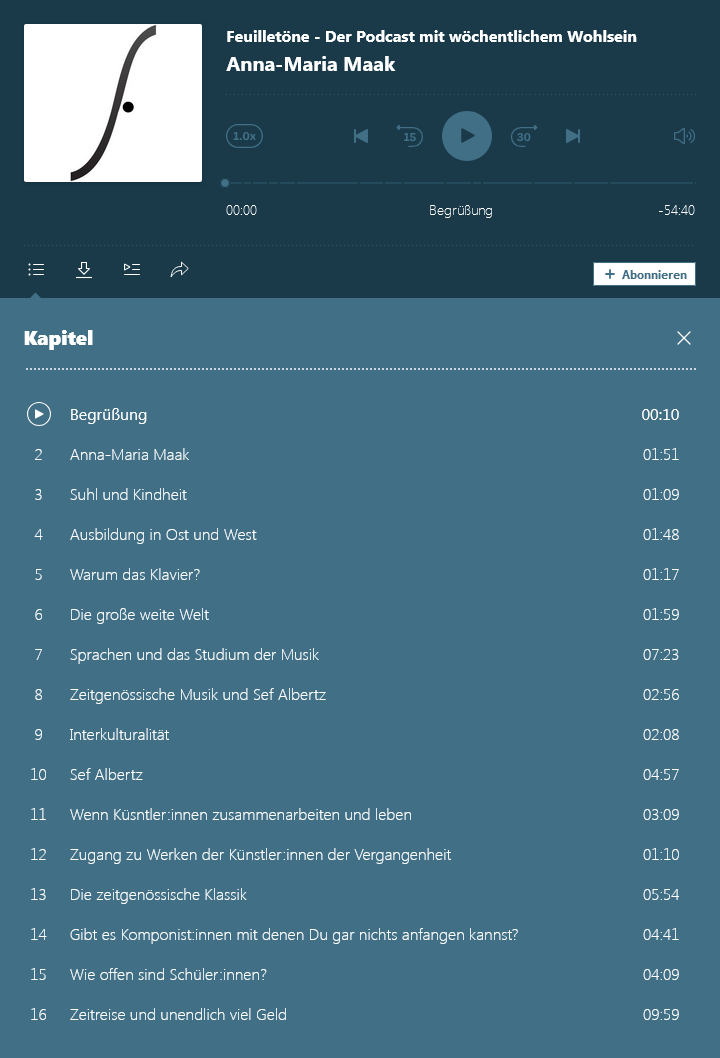The height and width of the screenshot is (1058, 720).
Task: Skip forward 30 seconds
Action: (x=524, y=136)
